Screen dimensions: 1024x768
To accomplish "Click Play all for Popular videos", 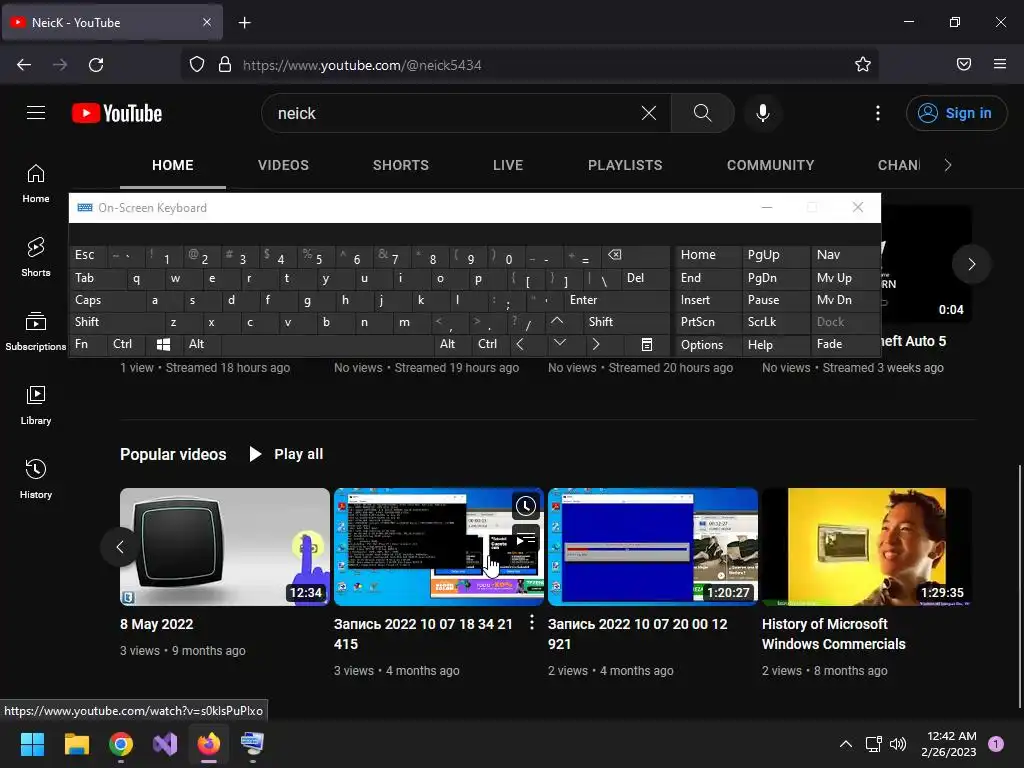I will coord(286,454).
